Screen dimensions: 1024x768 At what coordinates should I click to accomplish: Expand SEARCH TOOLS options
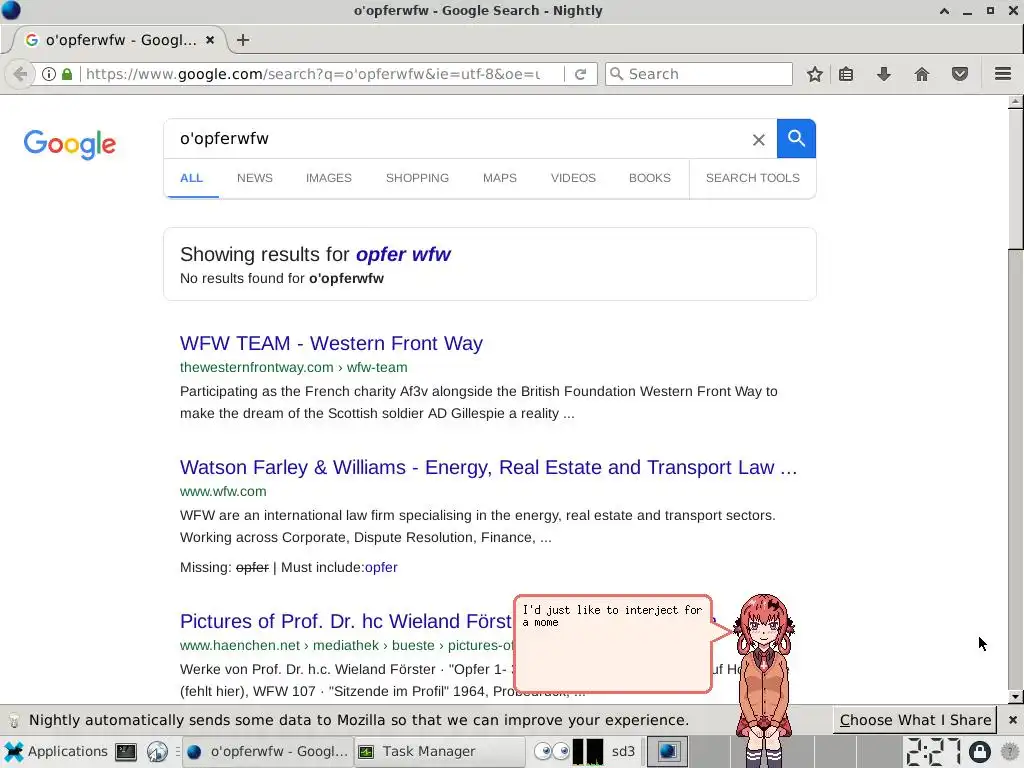[x=752, y=178]
